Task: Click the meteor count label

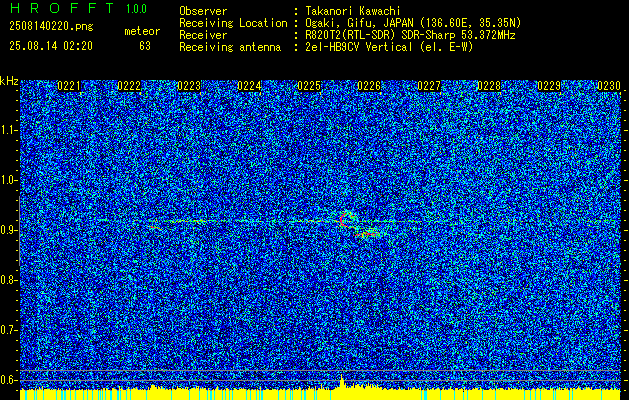Action: pos(142,31)
